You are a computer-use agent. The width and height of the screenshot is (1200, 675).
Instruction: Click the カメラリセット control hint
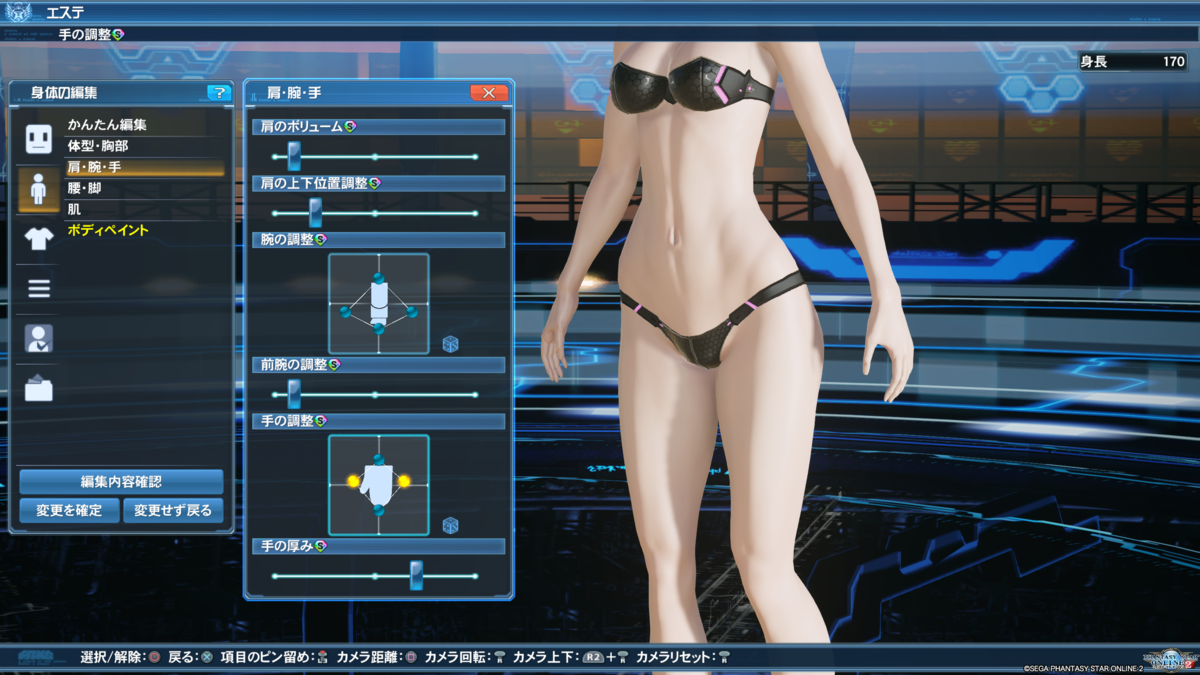coord(683,657)
